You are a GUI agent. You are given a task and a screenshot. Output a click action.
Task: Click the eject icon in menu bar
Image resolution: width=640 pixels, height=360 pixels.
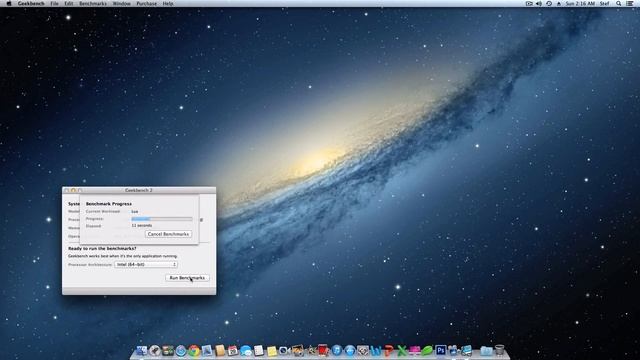[x=559, y=3]
